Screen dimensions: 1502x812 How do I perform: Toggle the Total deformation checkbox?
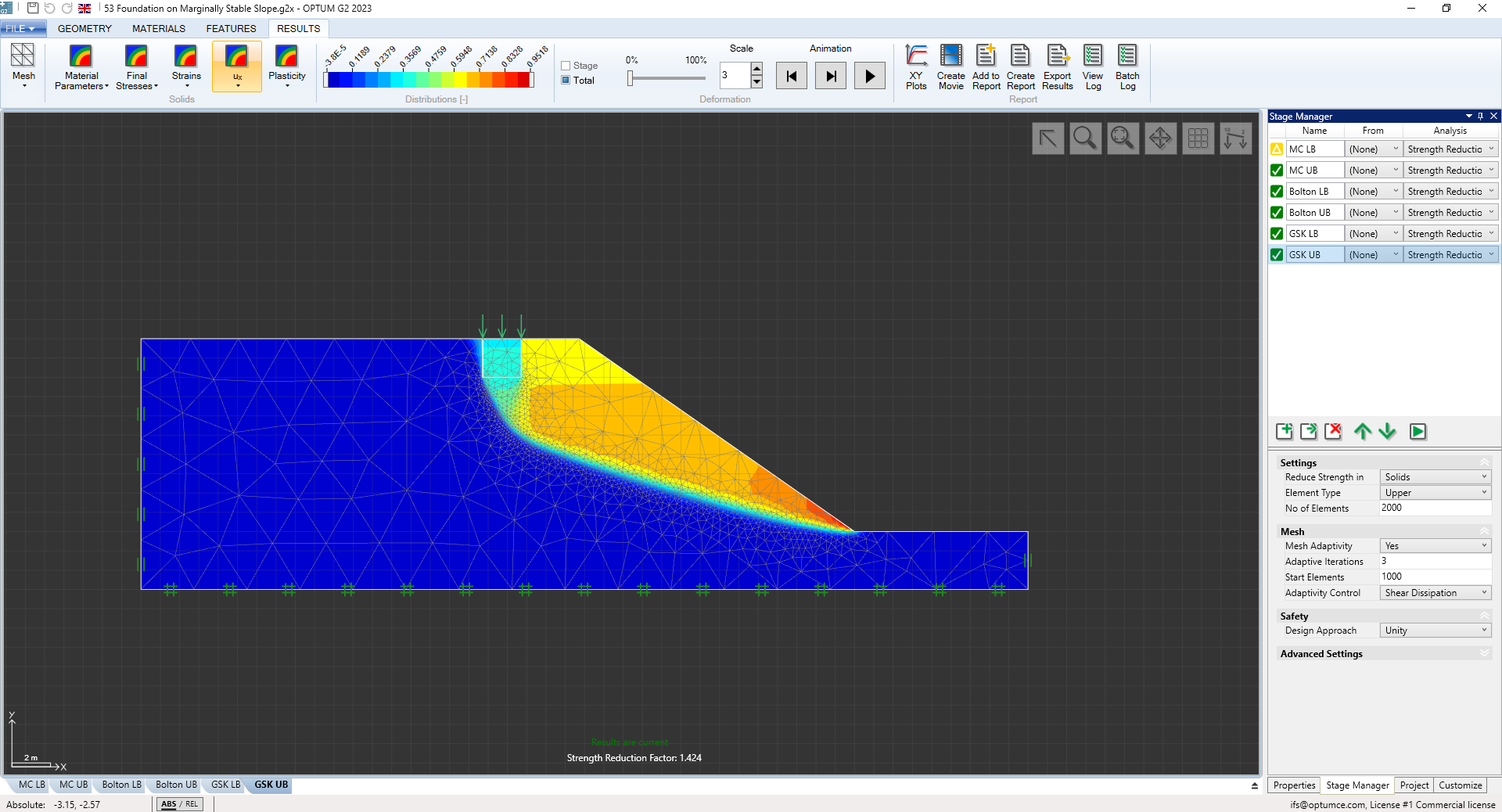[x=566, y=80]
